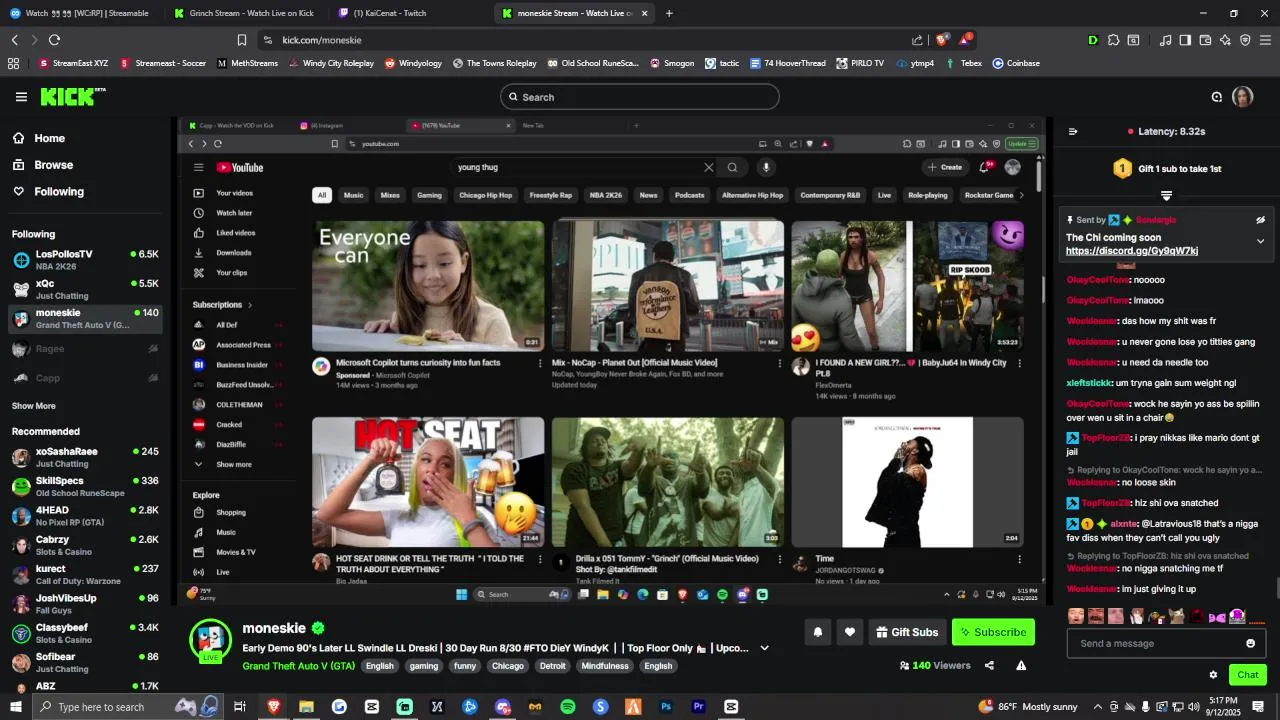Open the discord.gg link in pinned message

click(x=1132, y=251)
